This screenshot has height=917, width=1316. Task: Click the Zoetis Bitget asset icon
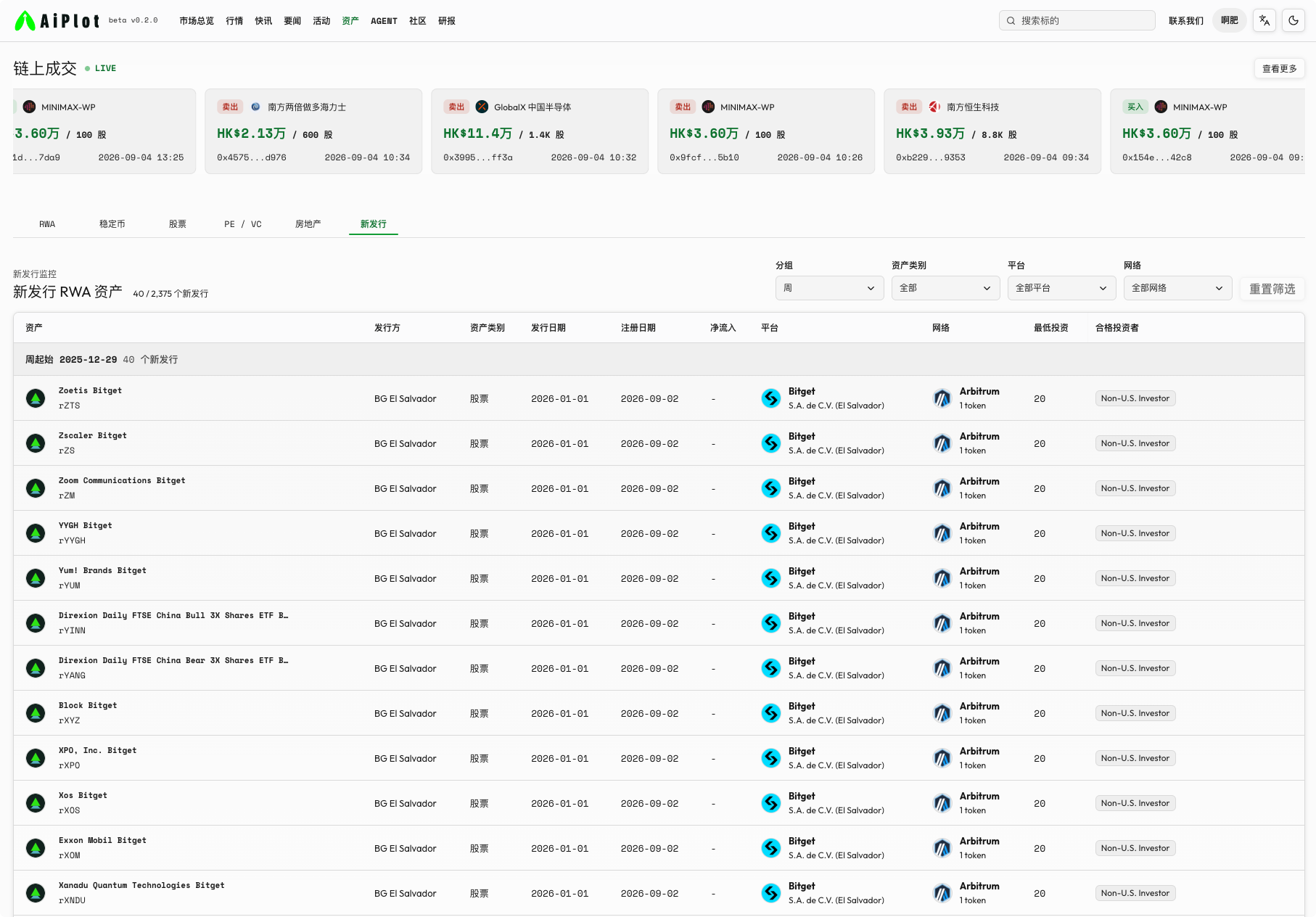[x=36, y=398]
